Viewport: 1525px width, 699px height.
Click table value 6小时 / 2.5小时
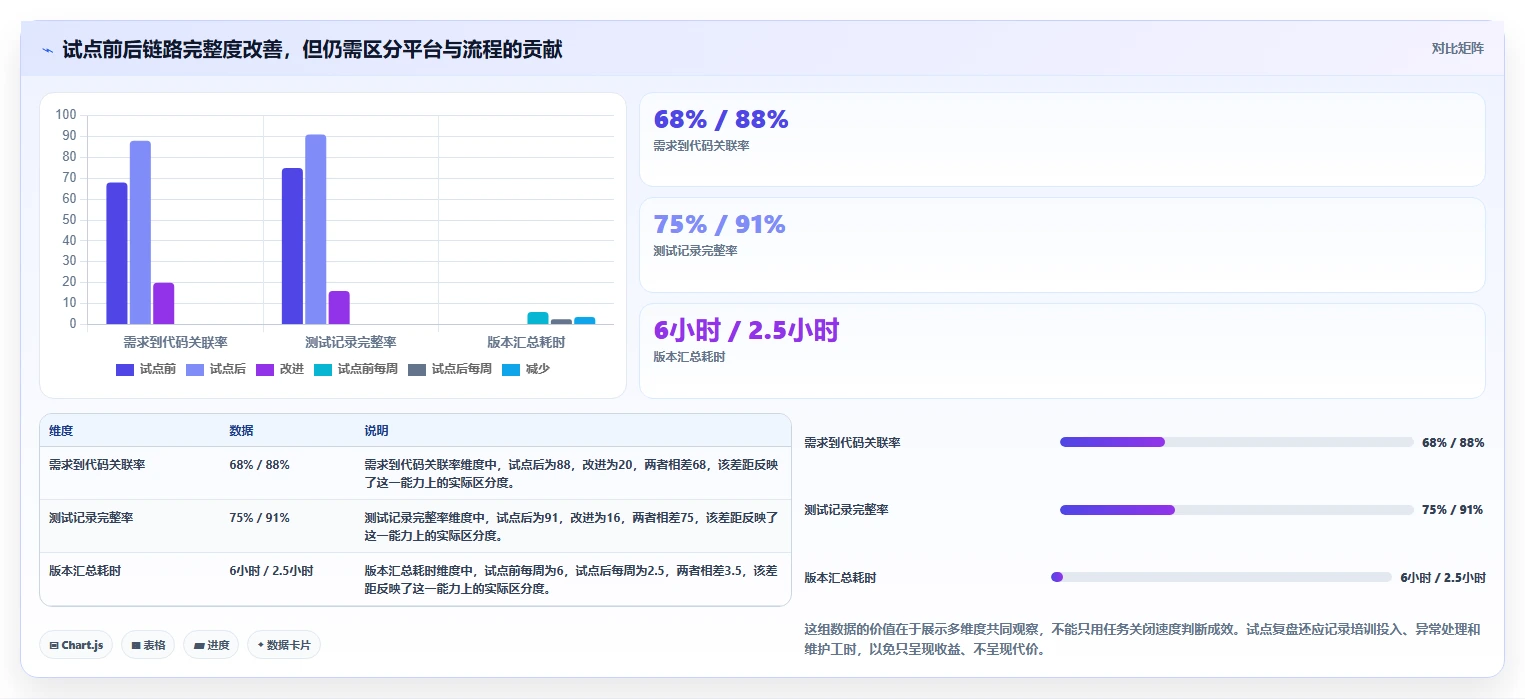[x=271, y=571]
